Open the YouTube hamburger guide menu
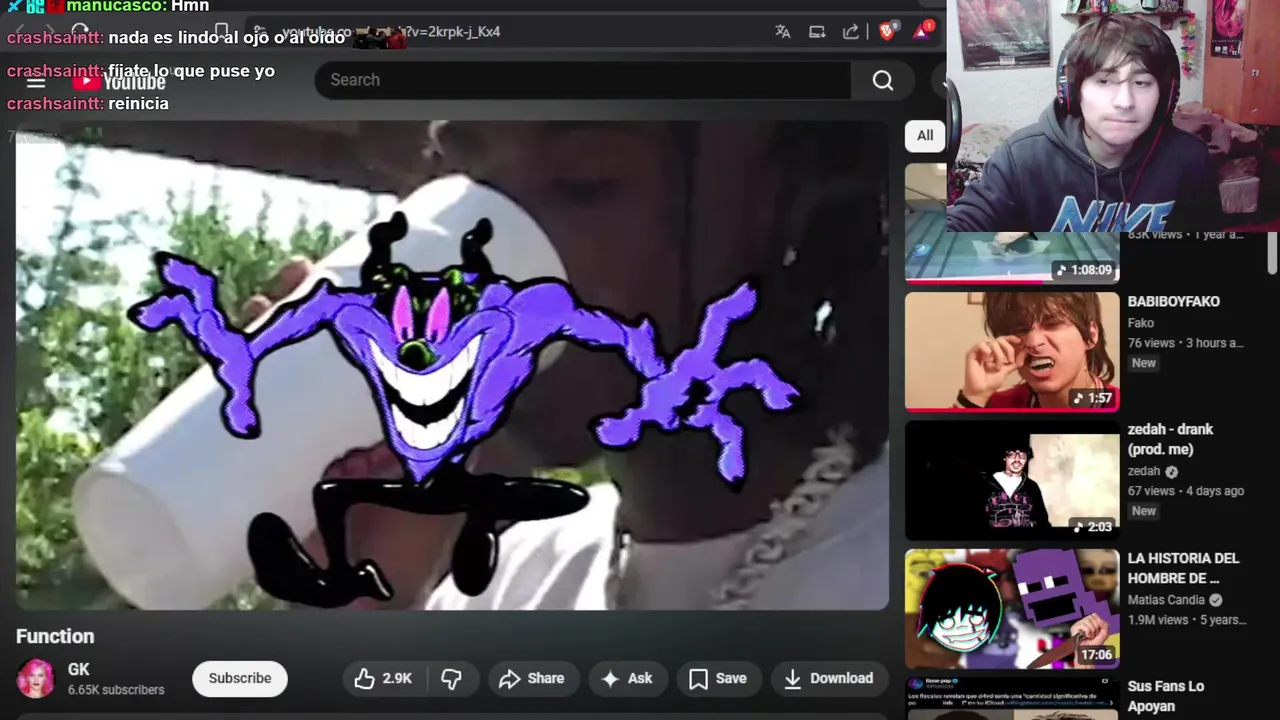The image size is (1280, 720). [x=36, y=82]
